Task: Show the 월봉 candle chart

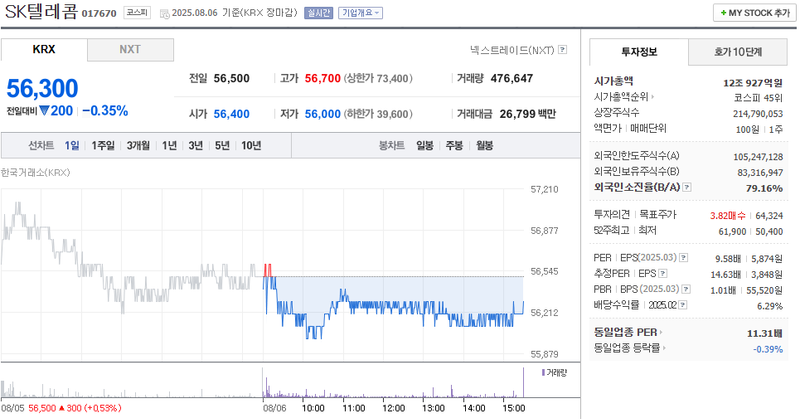Action: (x=484, y=145)
